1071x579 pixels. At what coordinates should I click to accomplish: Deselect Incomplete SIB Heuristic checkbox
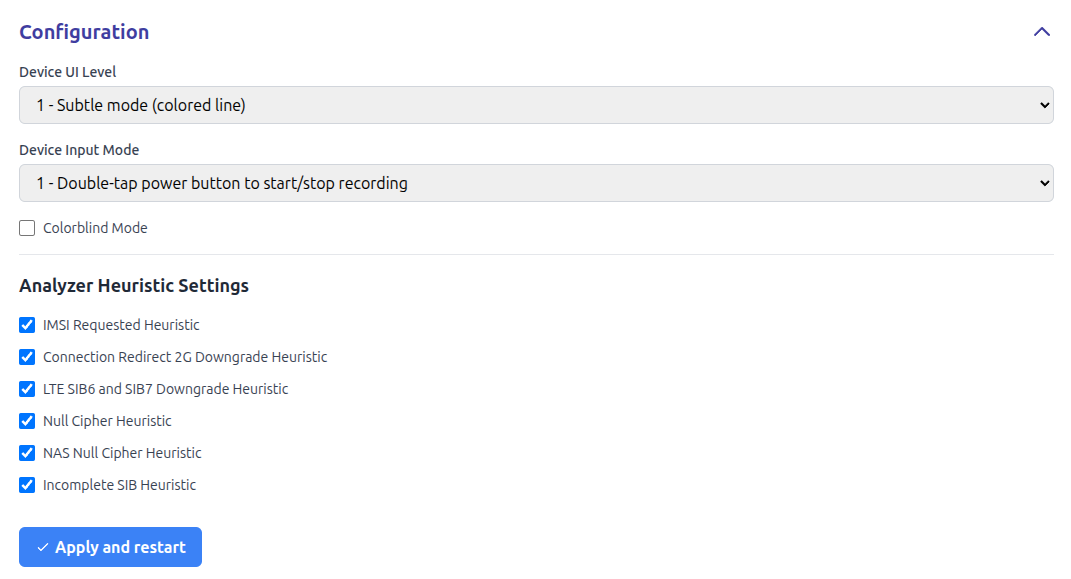coord(27,485)
